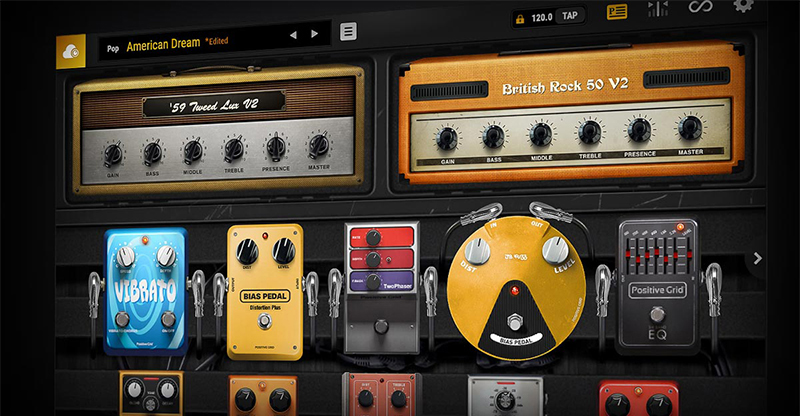This screenshot has width=800, height=416.
Task: Go to the next preset arrow
Action: point(314,34)
